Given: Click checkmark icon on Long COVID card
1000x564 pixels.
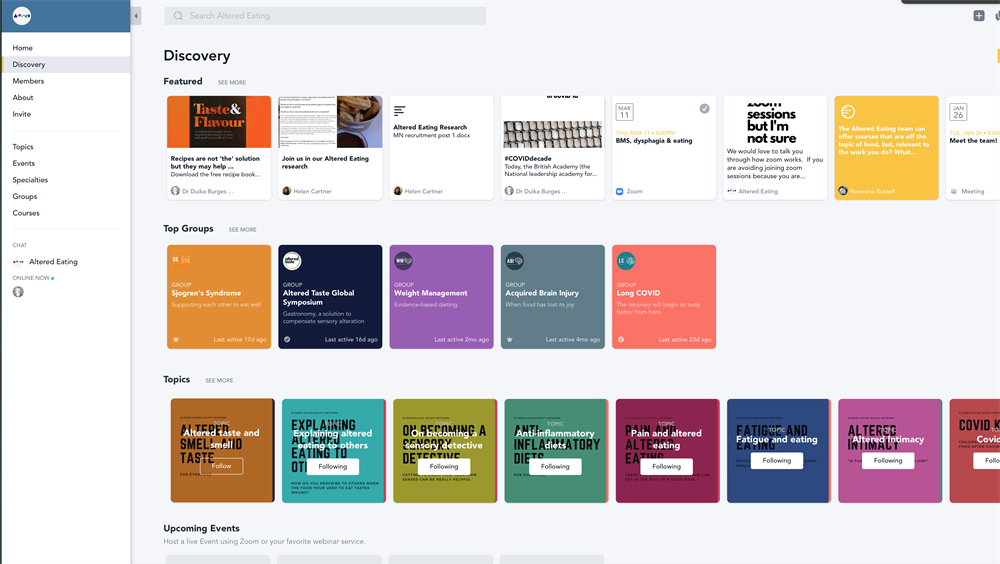Looking at the screenshot, I should pyautogui.click(x=621, y=339).
